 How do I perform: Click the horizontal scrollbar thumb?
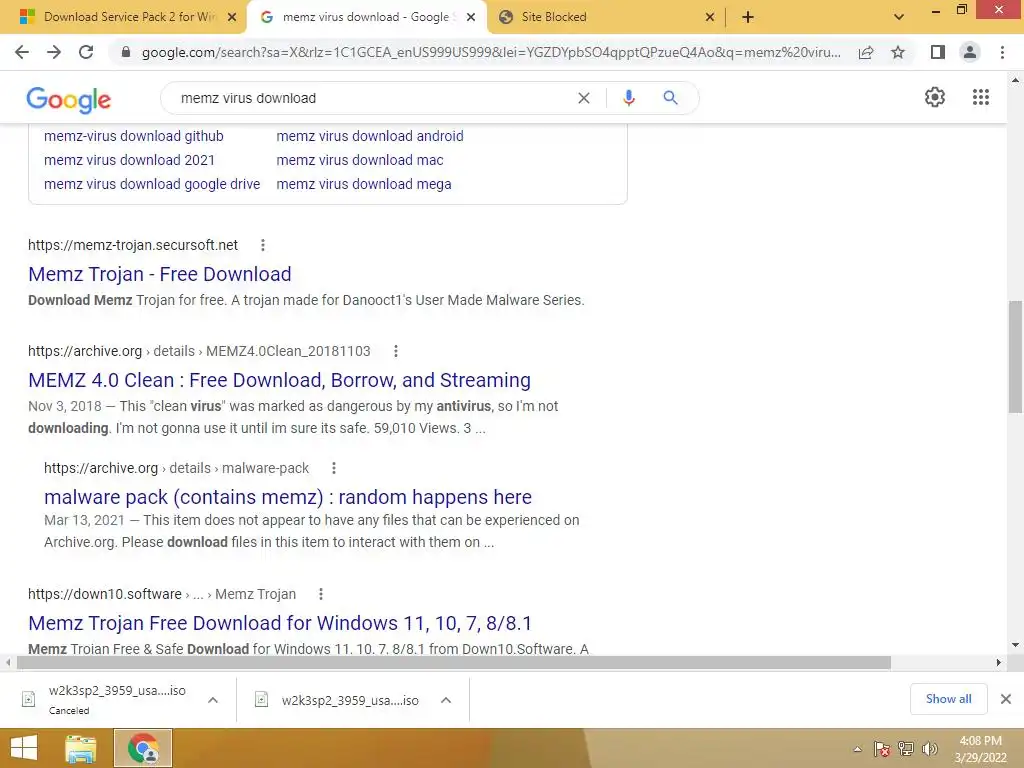coord(454,662)
